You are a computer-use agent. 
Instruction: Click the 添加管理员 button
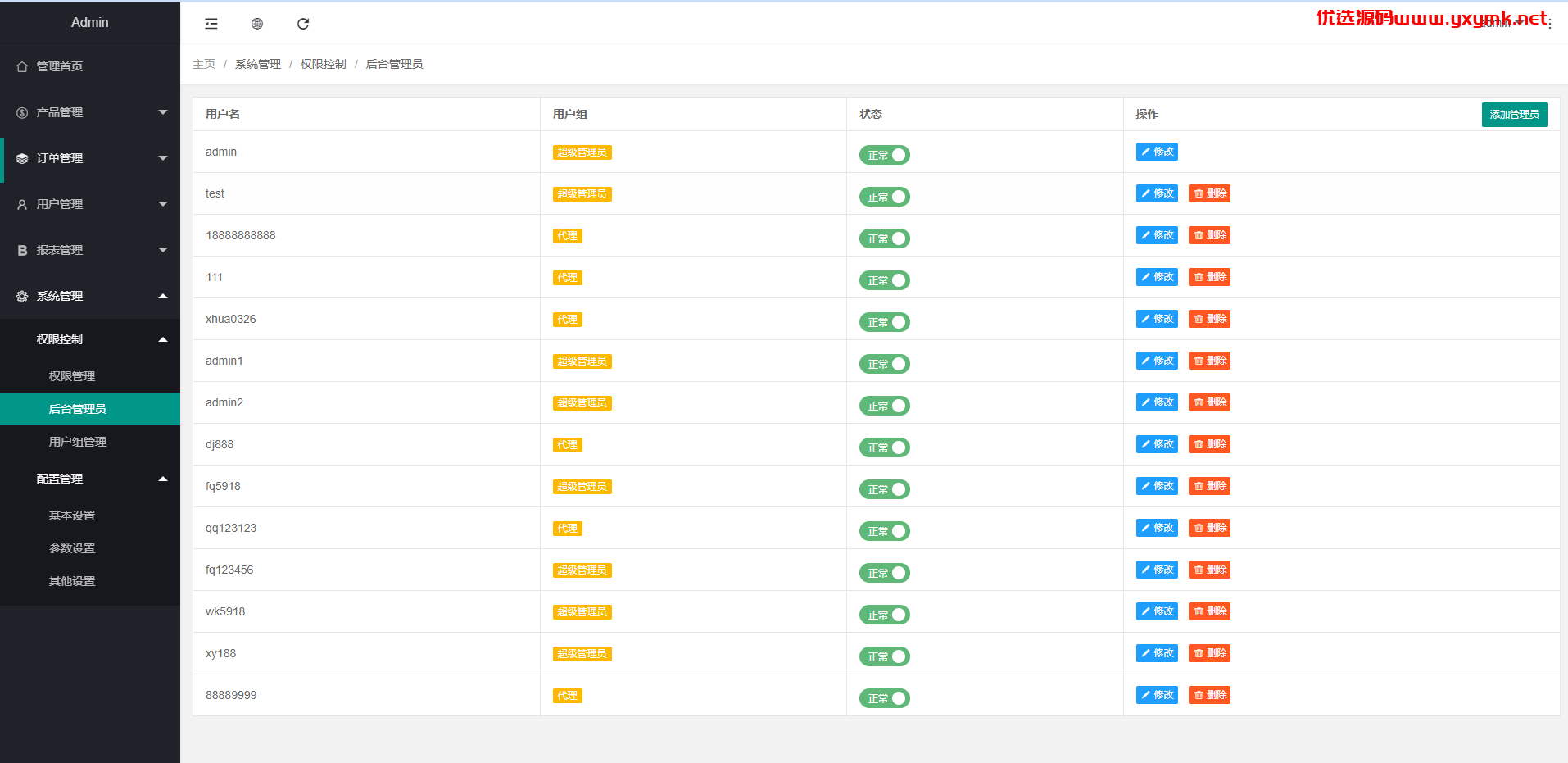(x=1514, y=115)
